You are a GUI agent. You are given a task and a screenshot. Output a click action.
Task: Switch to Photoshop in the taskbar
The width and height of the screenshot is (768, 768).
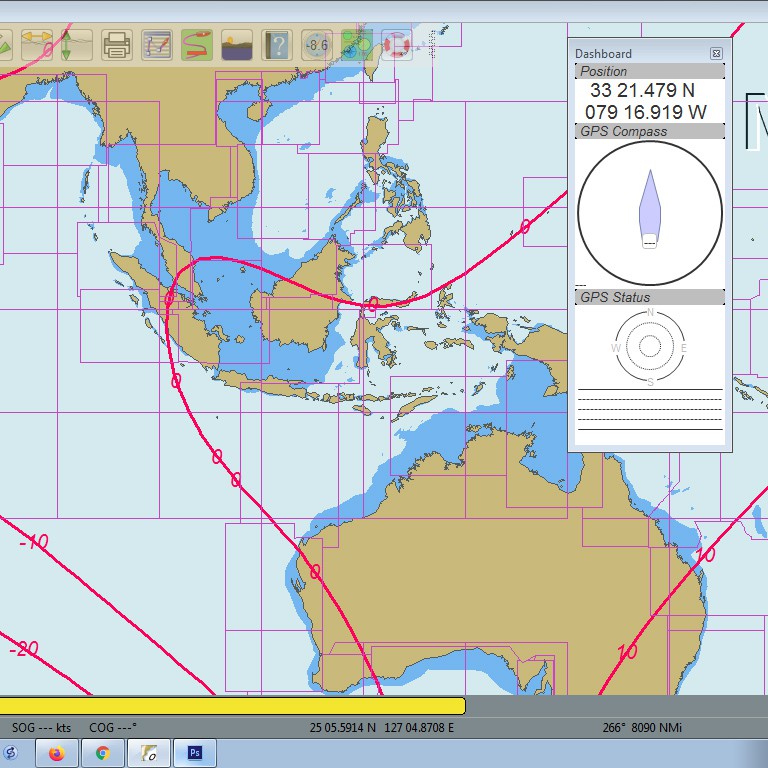pos(195,753)
